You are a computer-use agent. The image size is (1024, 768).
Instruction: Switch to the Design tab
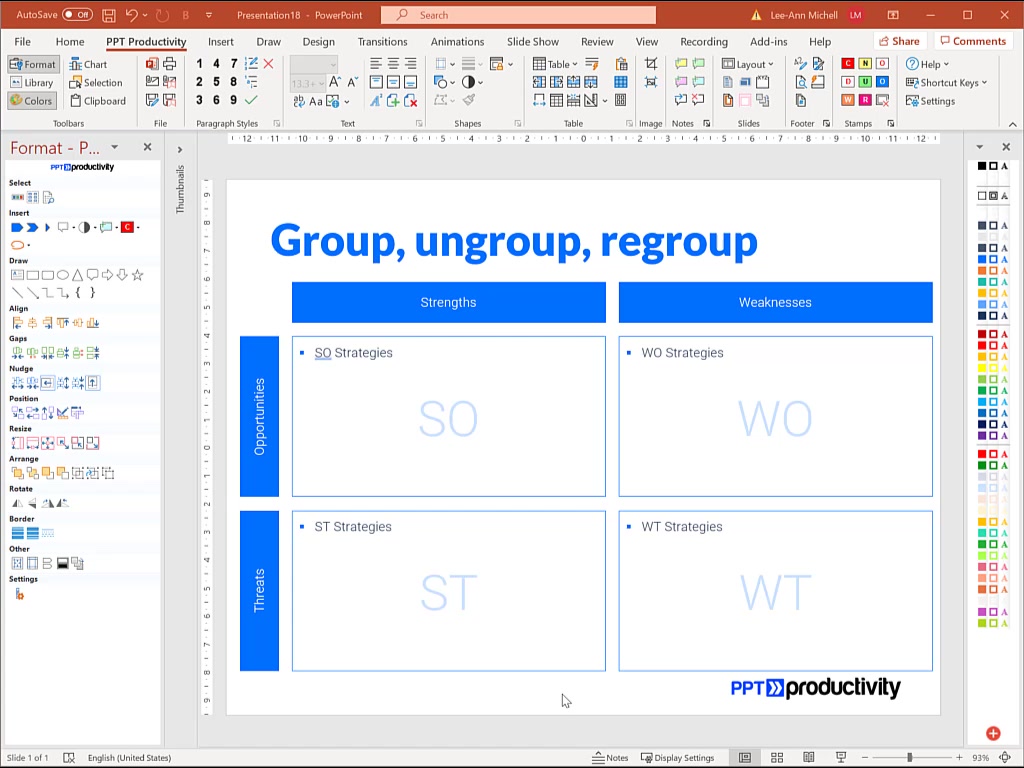(x=319, y=41)
